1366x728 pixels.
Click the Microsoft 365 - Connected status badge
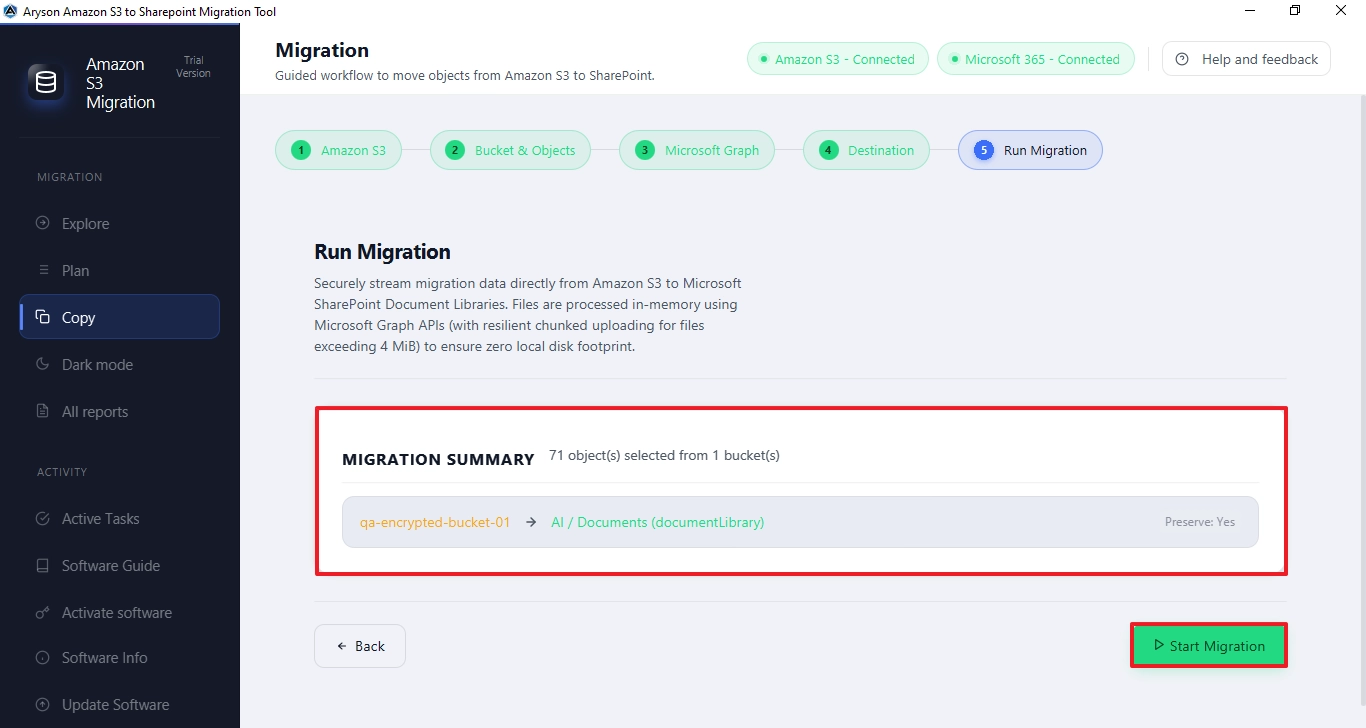tap(1035, 59)
